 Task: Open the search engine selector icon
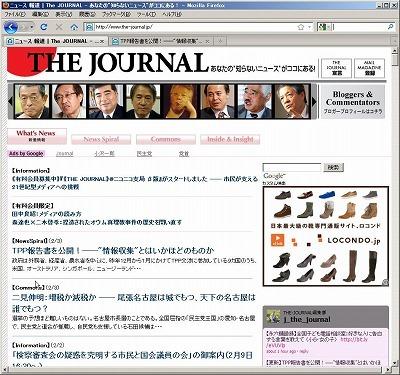[x=323, y=27]
